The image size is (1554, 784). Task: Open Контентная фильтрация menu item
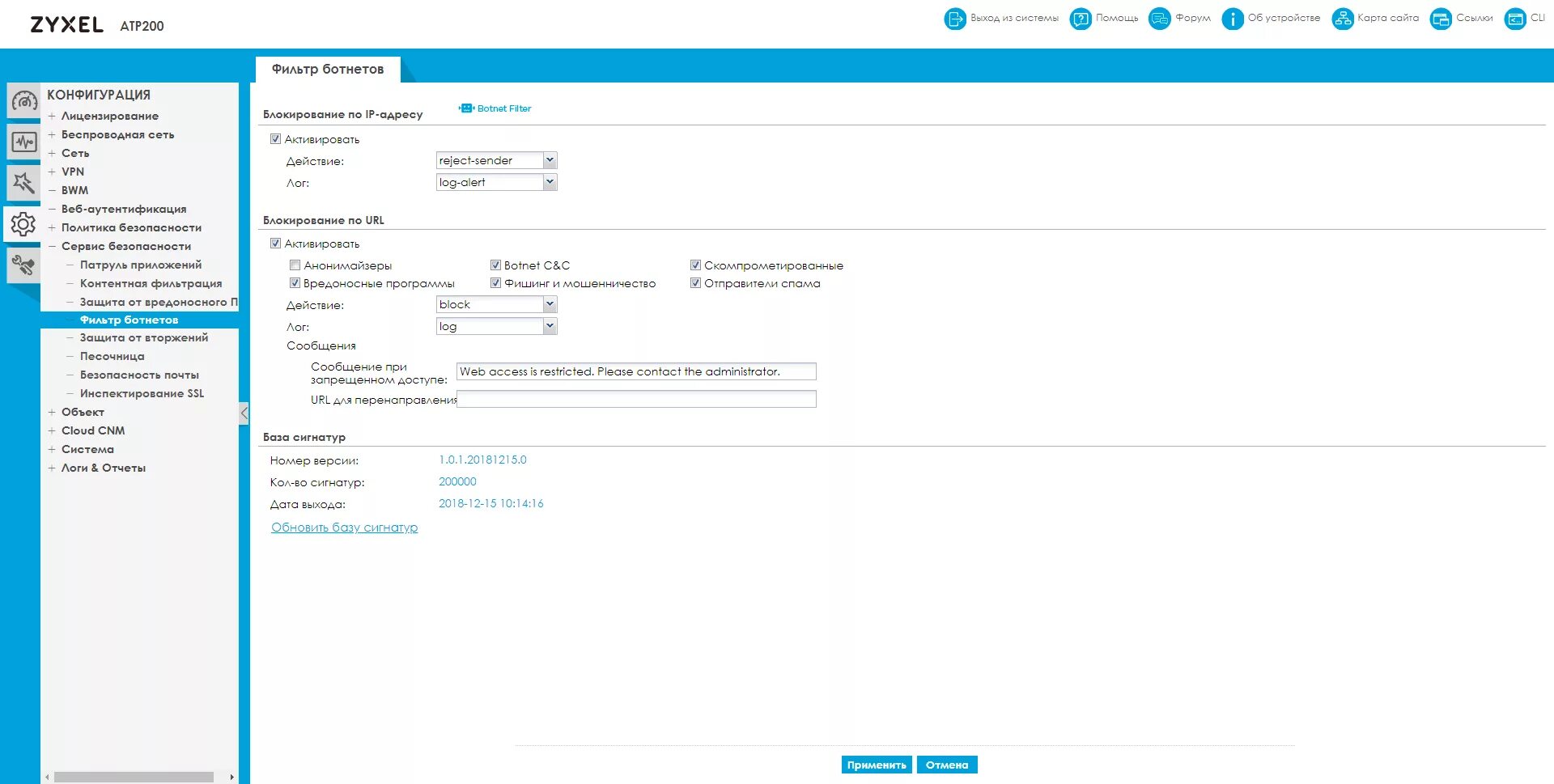click(151, 283)
